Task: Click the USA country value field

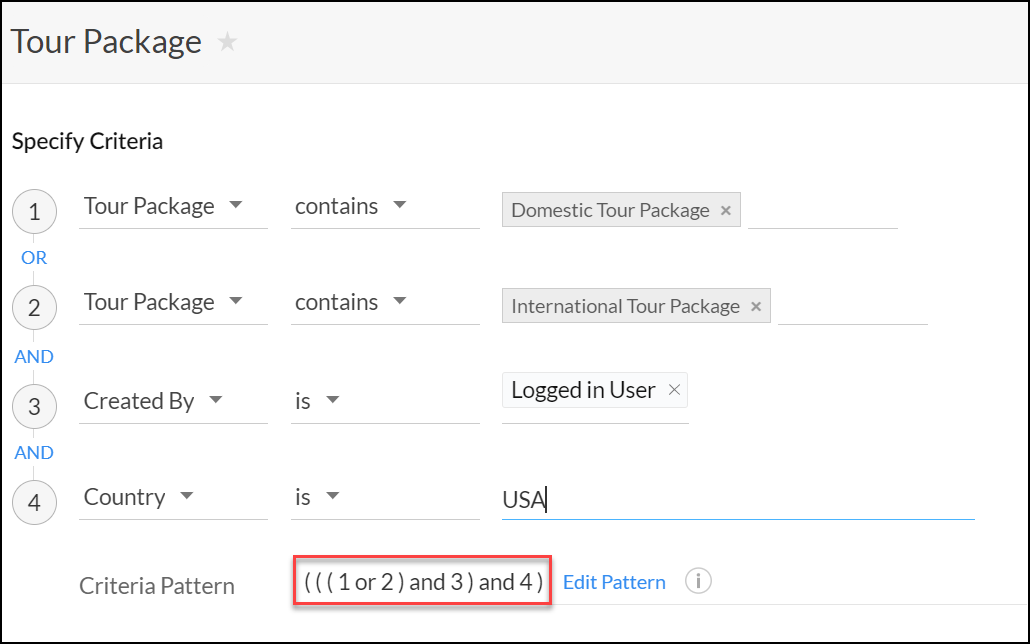Action: click(x=737, y=499)
